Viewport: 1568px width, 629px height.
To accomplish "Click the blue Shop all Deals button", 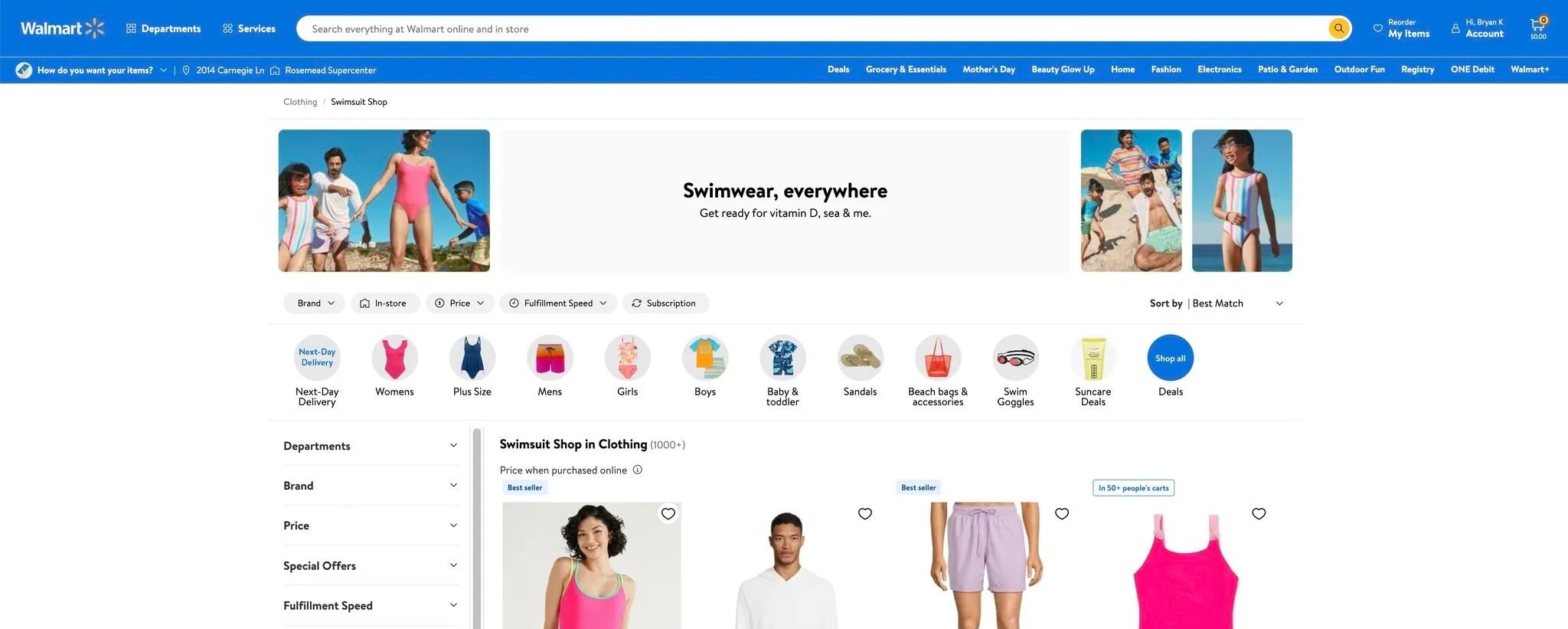I will coord(1170,358).
